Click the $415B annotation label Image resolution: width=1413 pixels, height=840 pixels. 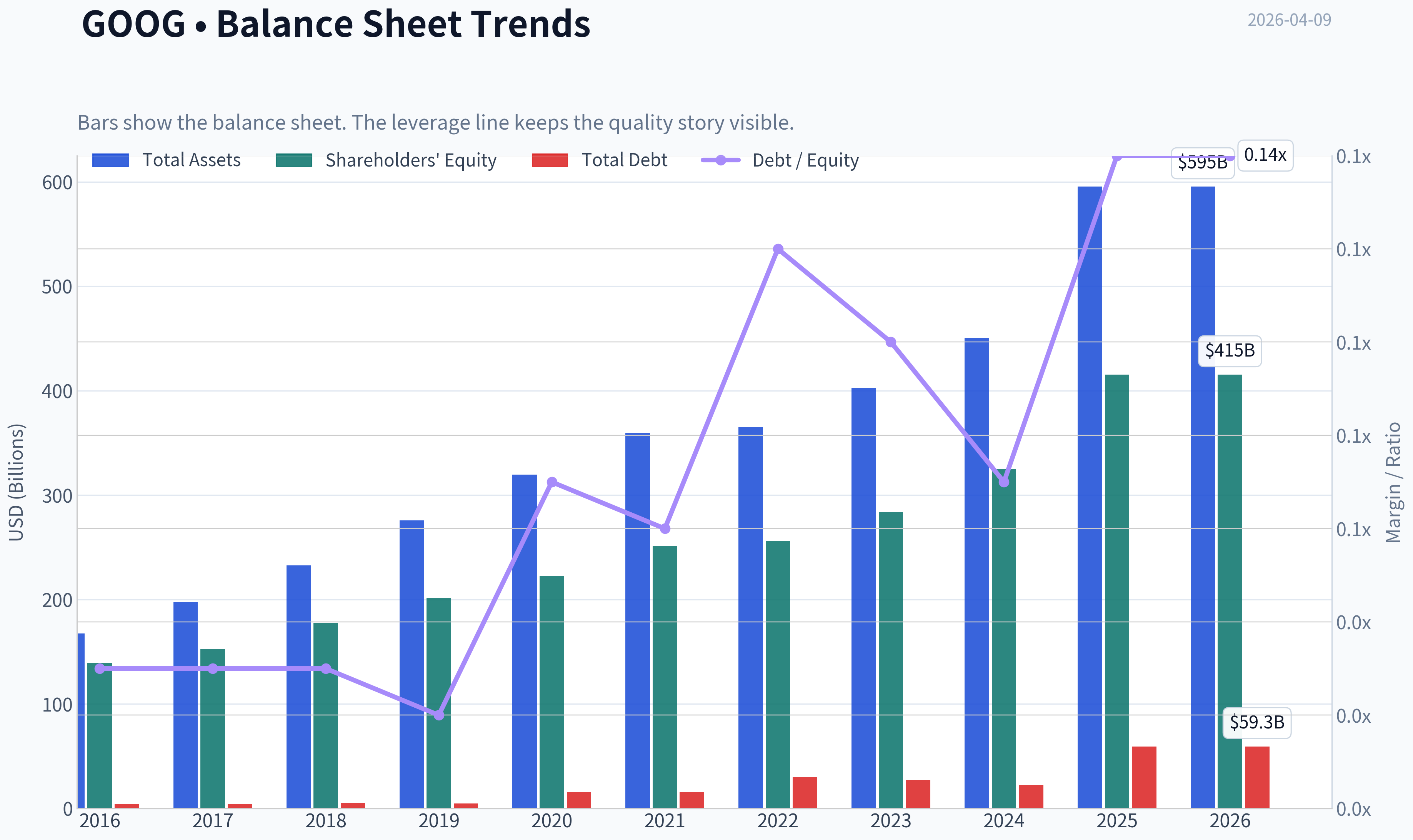point(1230,351)
